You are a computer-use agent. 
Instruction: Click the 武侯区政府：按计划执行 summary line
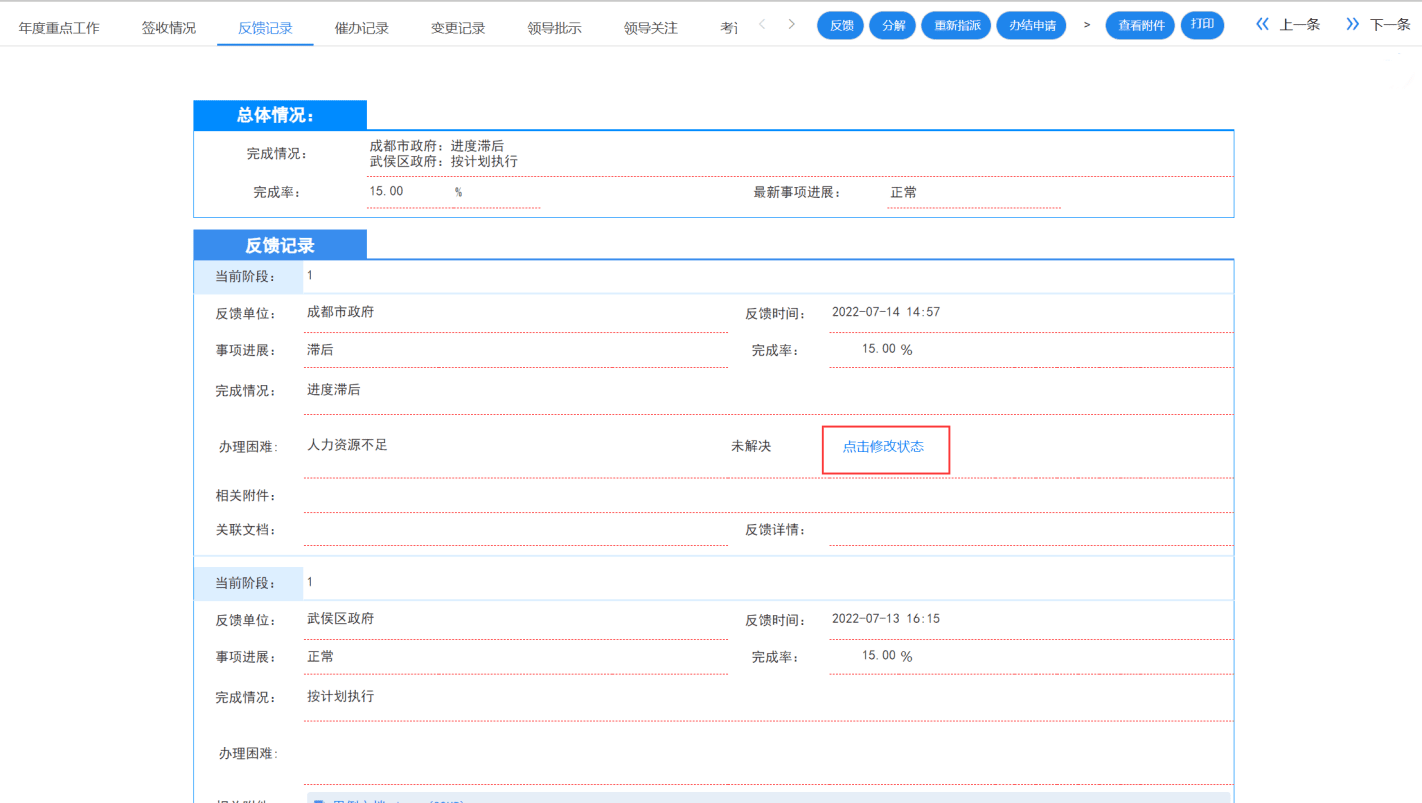443,161
